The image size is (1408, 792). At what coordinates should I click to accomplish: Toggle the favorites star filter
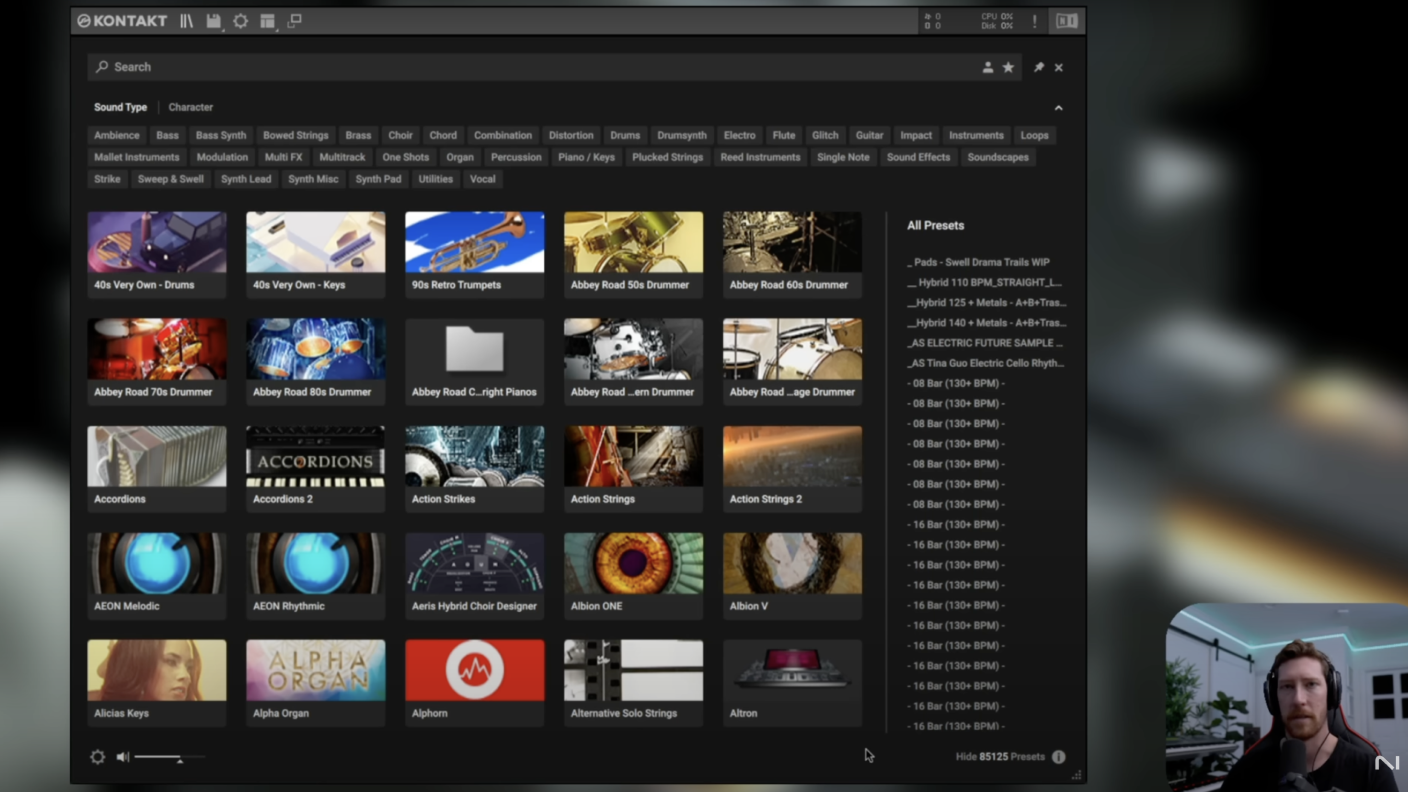pyautogui.click(x=1008, y=67)
